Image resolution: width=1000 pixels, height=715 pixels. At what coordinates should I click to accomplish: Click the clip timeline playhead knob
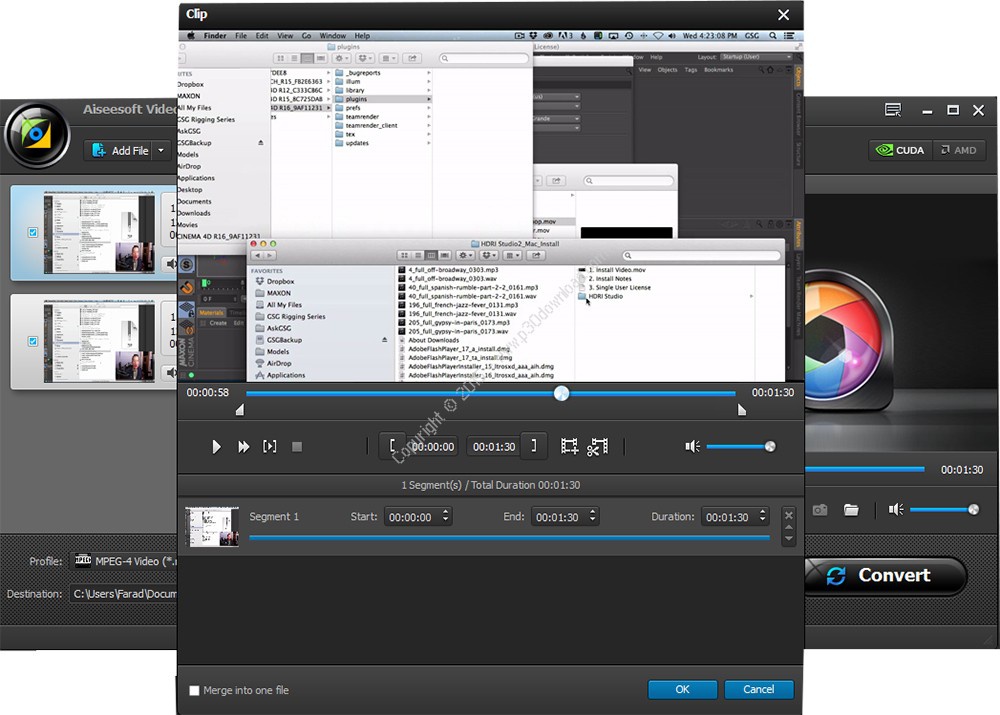561,393
